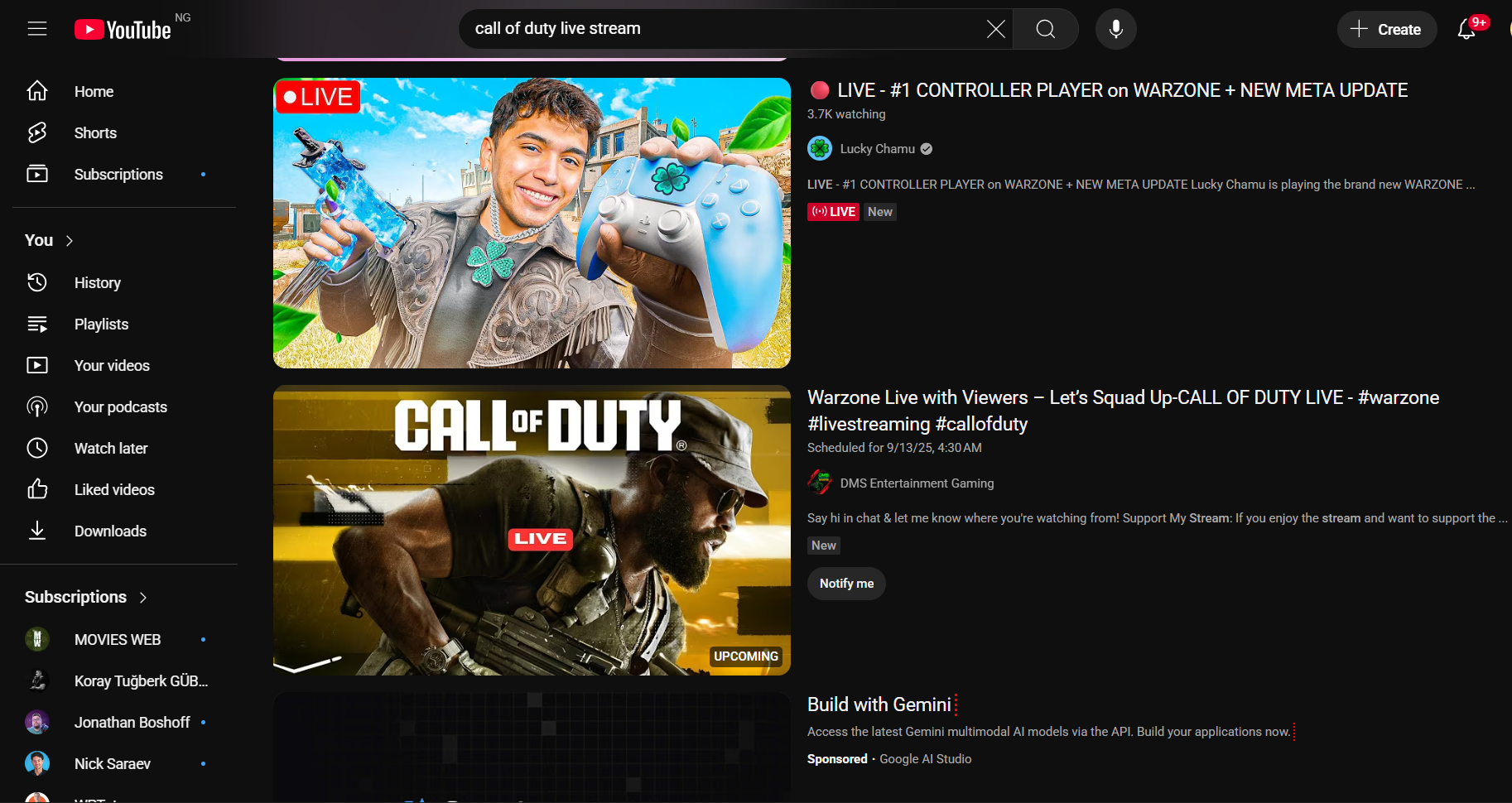The image size is (1512, 803).
Task: Click the Lucky Chamu clover avatar
Action: (x=820, y=149)
